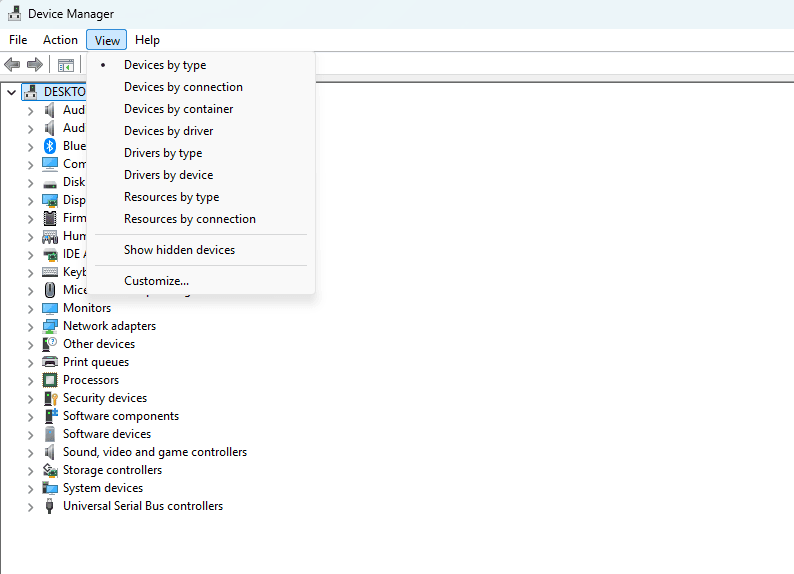Click the computer icon beside the DESKTOP root node
794x574 pixels.
pos(30,92)
